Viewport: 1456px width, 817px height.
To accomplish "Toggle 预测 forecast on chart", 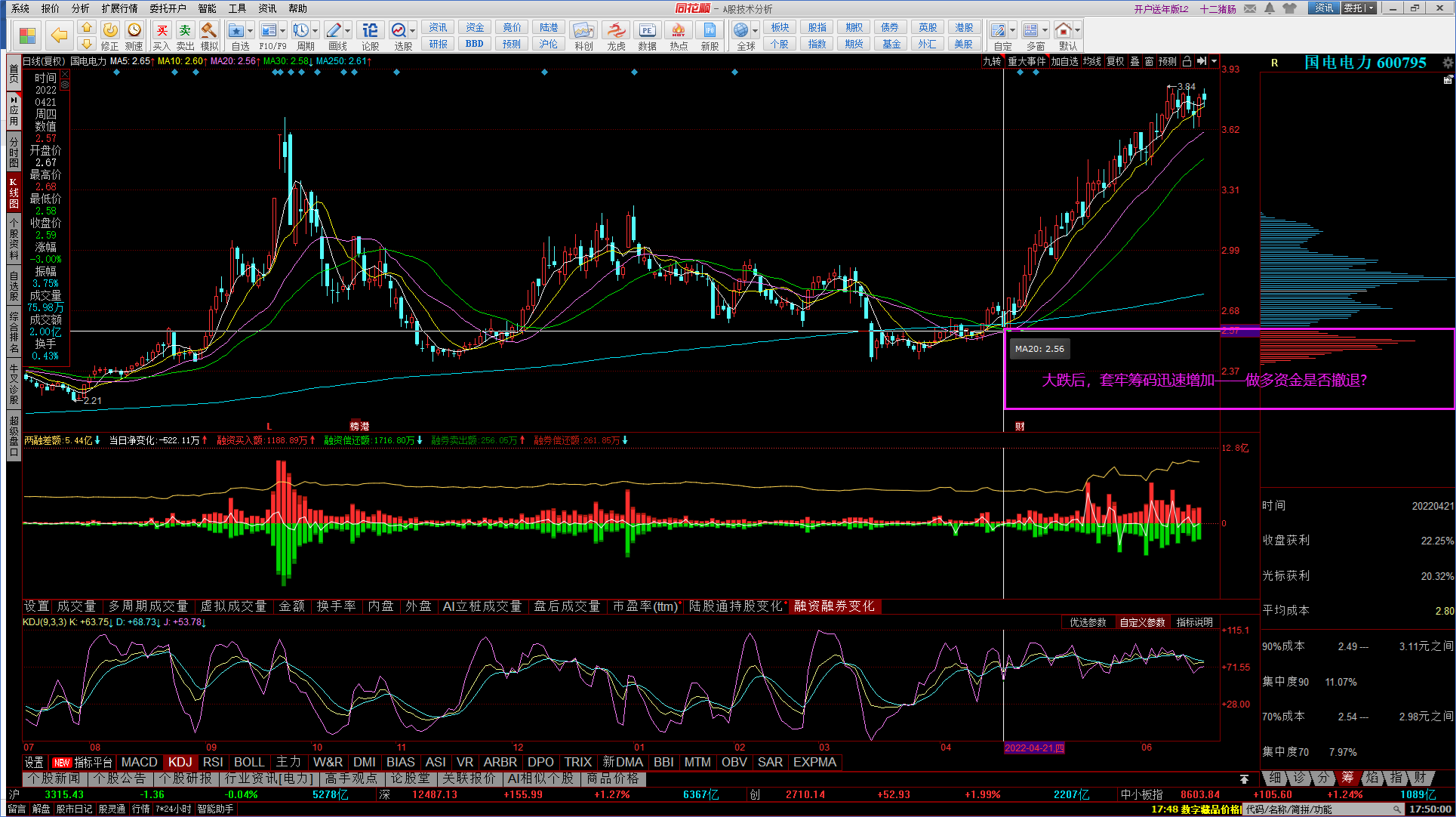I will click(x=1168, y=61).
